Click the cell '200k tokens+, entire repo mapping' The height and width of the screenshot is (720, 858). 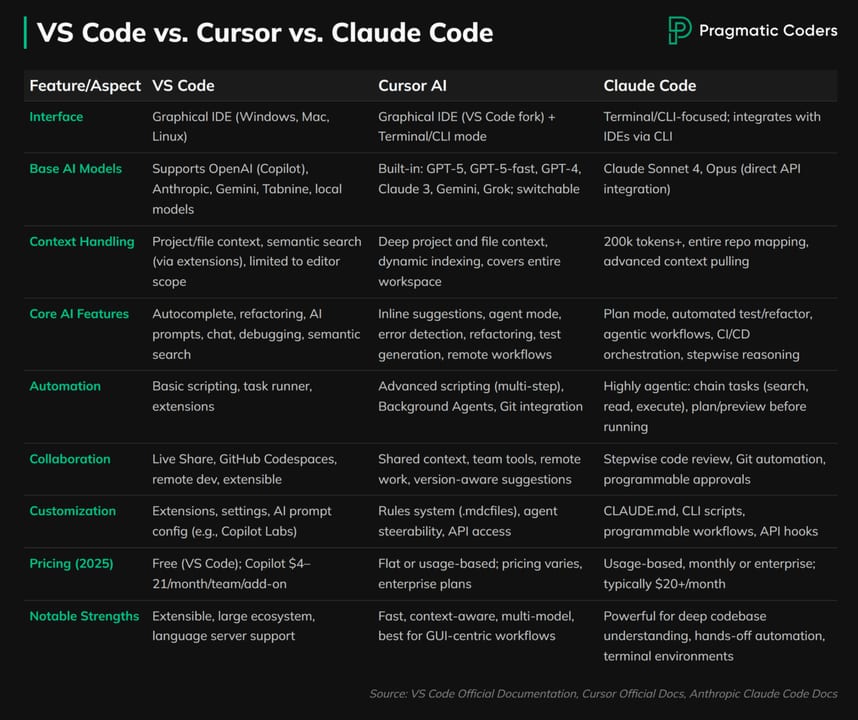point(706,252)
